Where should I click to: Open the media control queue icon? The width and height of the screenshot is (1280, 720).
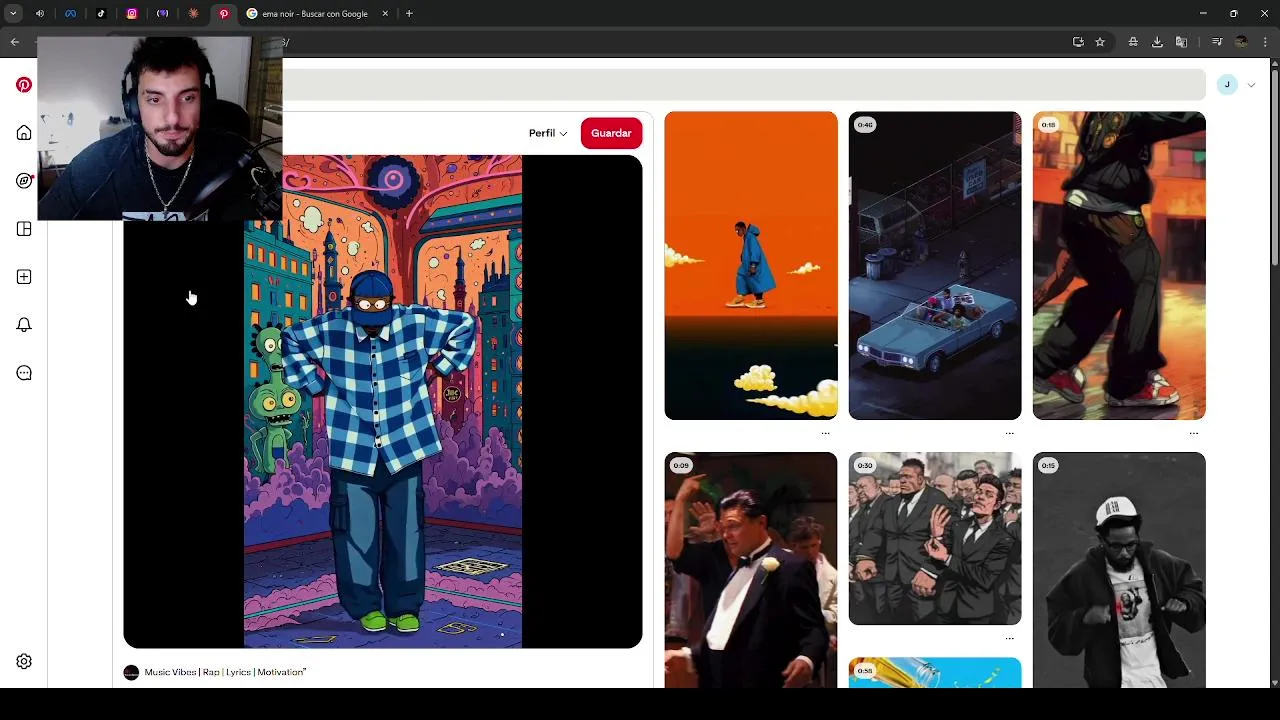pos(1217,42)
